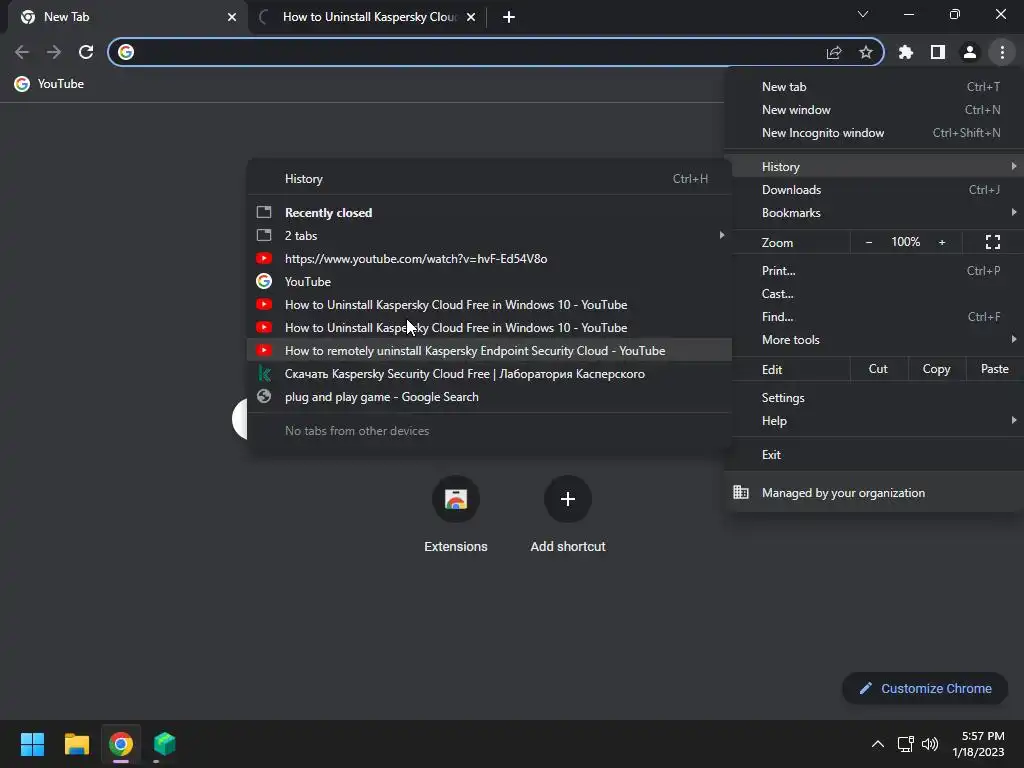The image size is (1024, 768).
Task: Click the volume speaker tray icon
Action: [930, 744]
